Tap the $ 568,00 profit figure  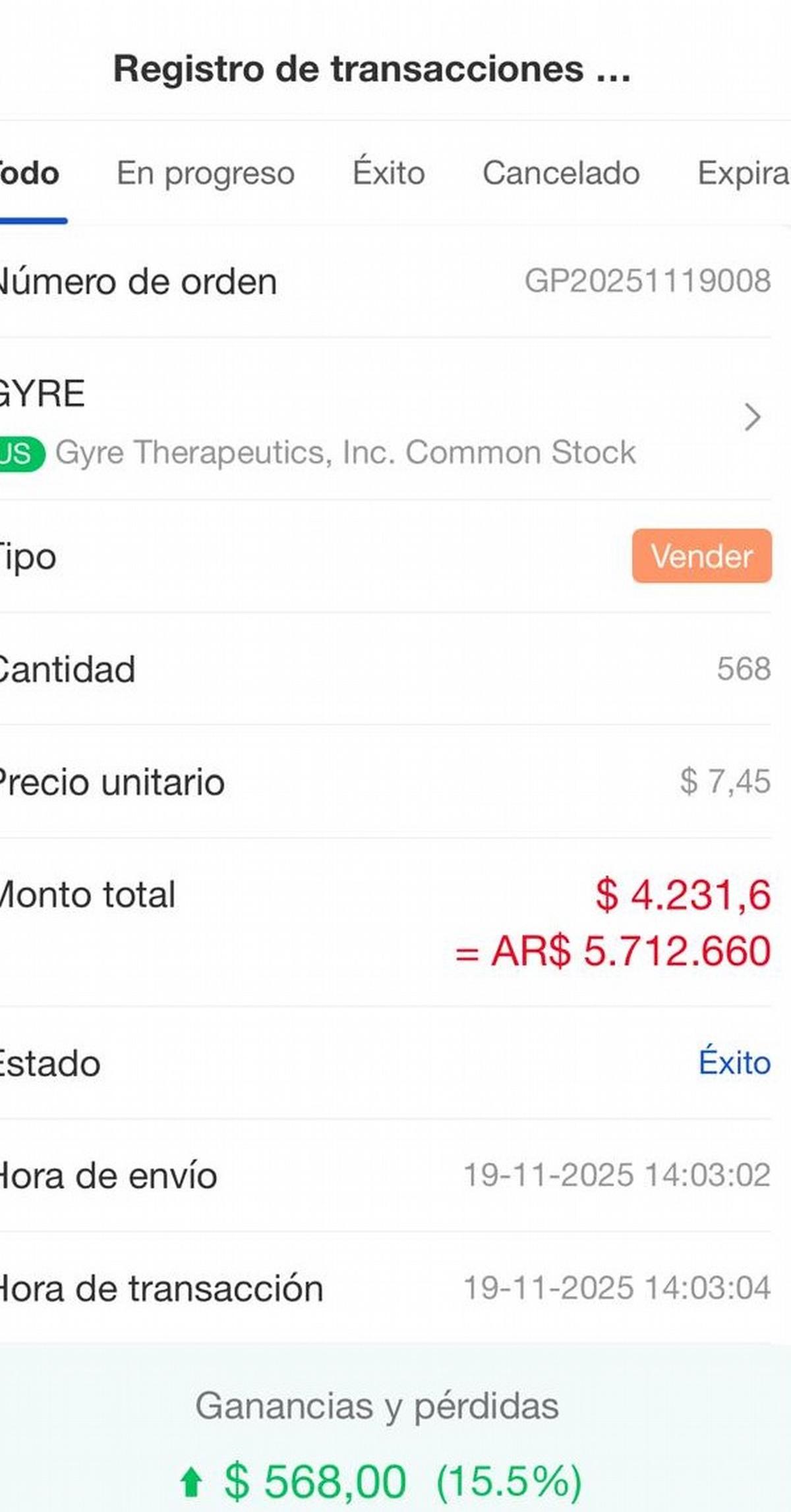315,1482
